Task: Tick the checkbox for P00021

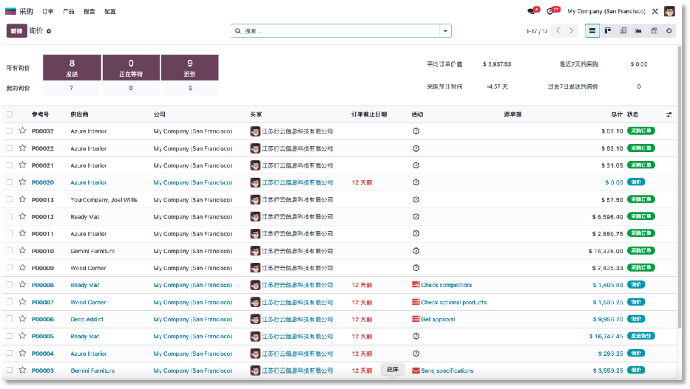Action: [9, 165]
